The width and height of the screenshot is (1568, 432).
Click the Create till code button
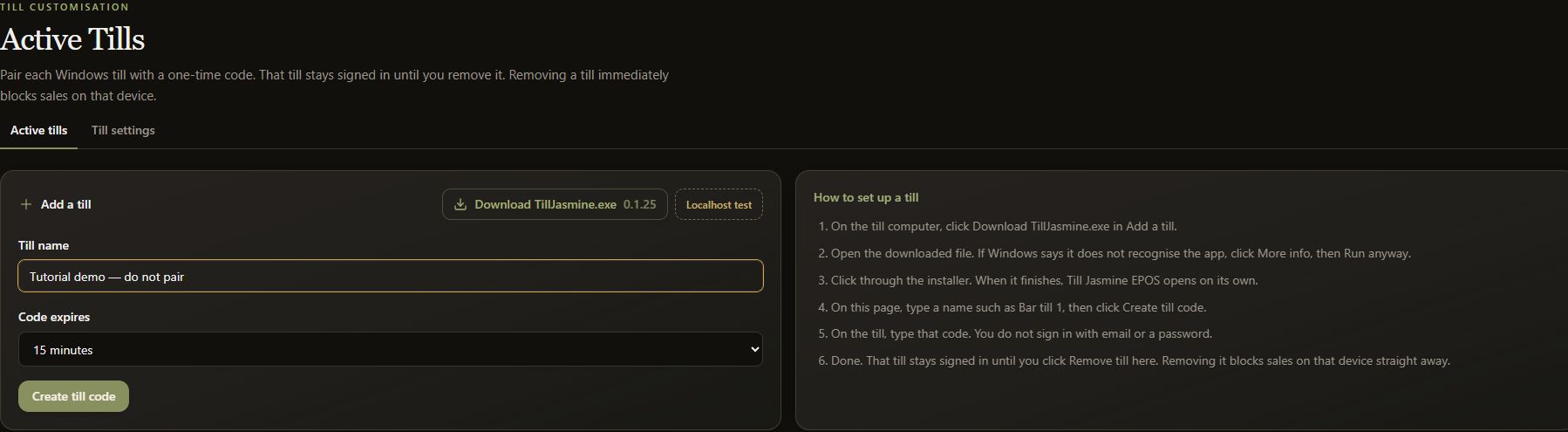[x=73, y=396]
